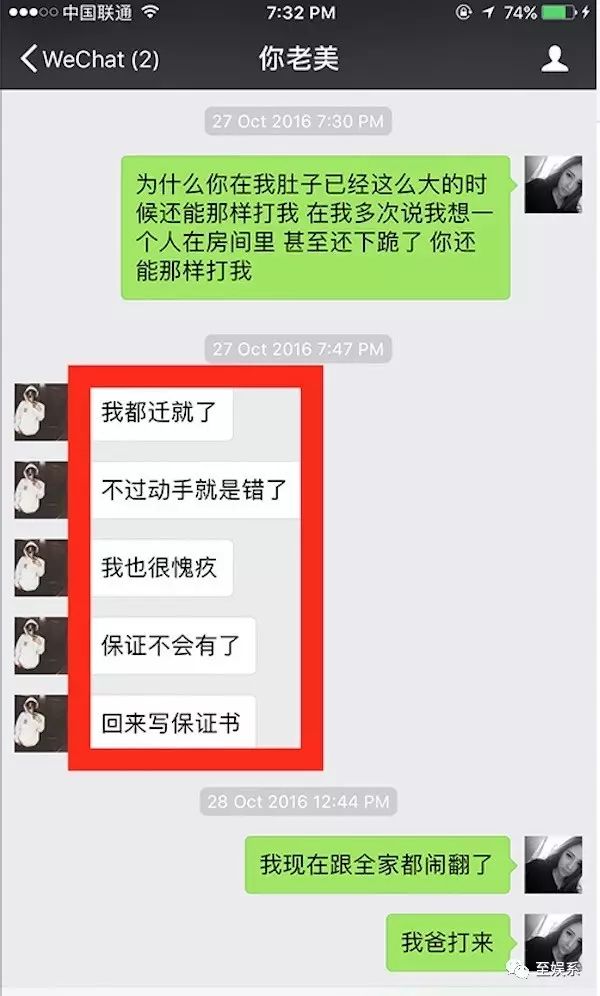600x996 pixels.
Task: Tap the location arrow status icon
Action: coord(488,12)
